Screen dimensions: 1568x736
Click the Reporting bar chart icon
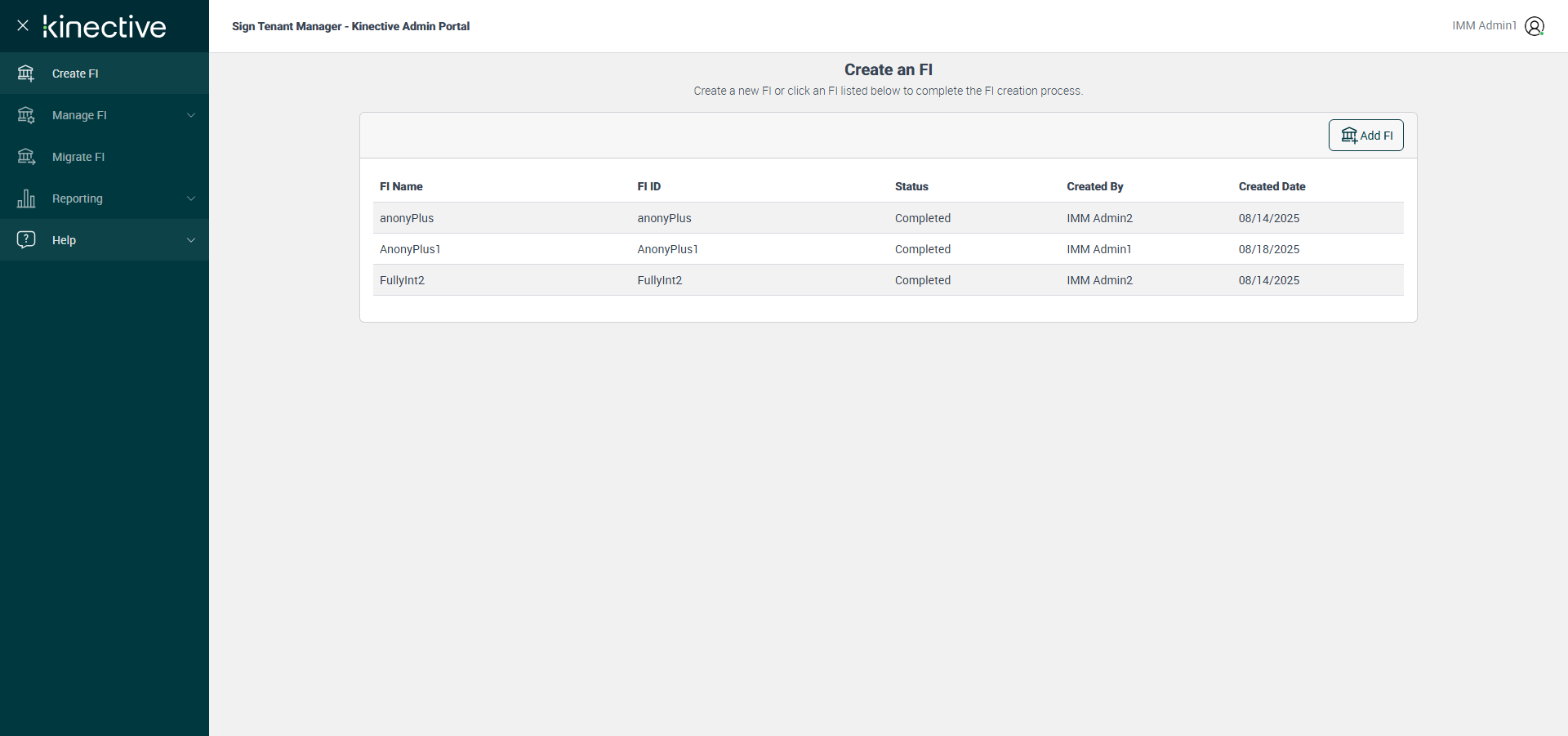(x=26, y=198)
